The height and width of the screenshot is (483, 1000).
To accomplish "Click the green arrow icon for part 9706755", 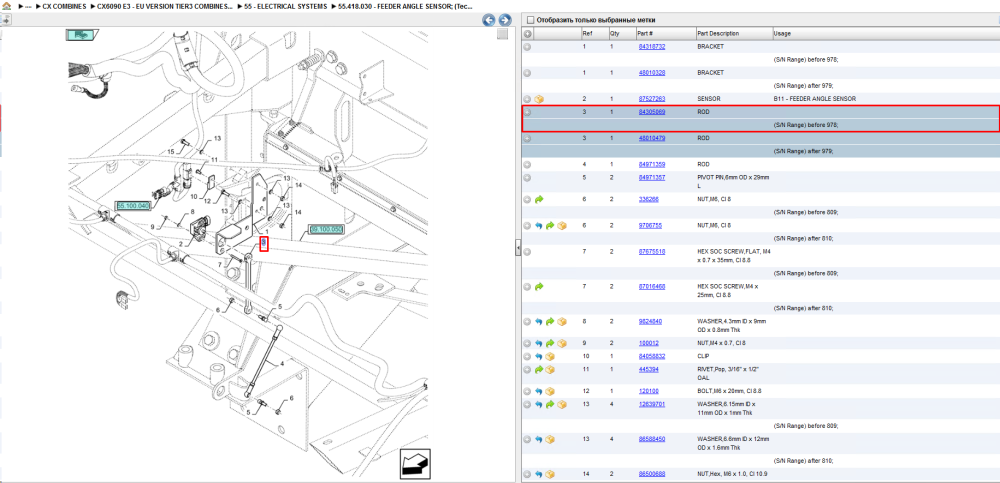I will coord(550,226).
